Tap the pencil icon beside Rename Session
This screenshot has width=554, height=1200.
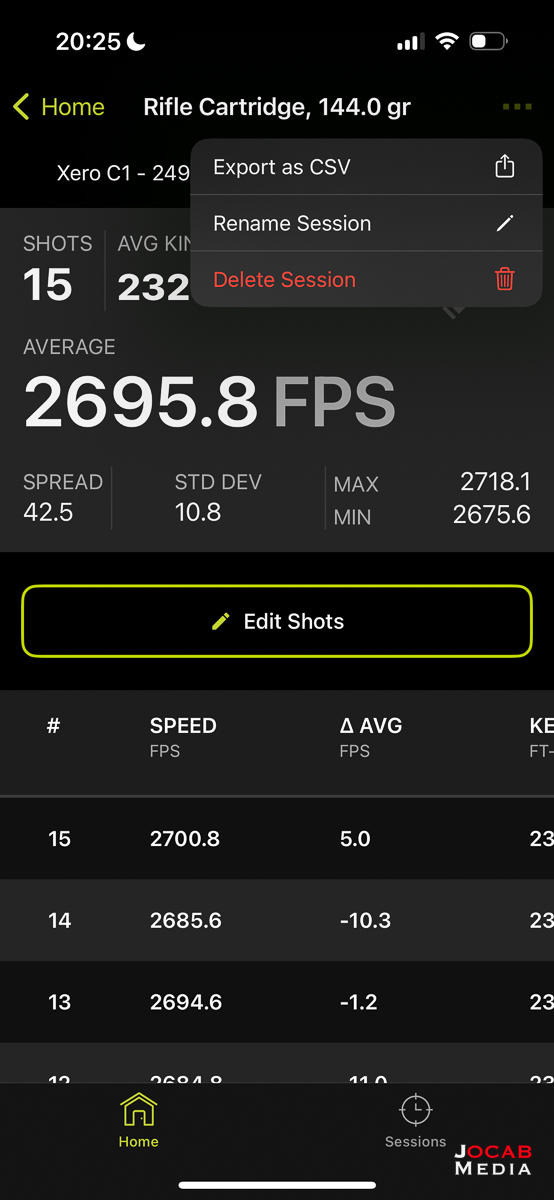coord(505,223)
